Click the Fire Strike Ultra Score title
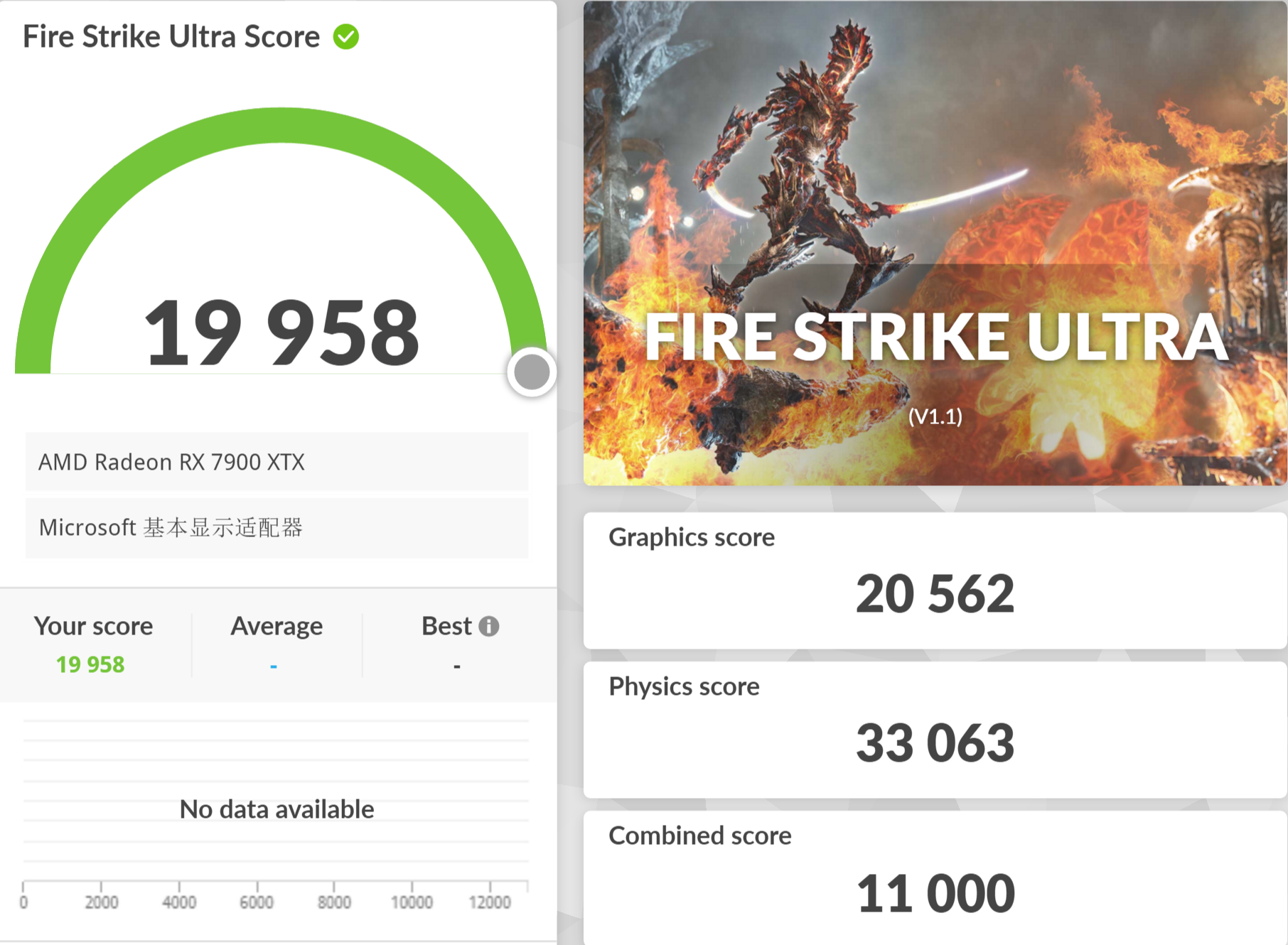This screenshot has width=1288, height=945. click(x=171, y=37)
